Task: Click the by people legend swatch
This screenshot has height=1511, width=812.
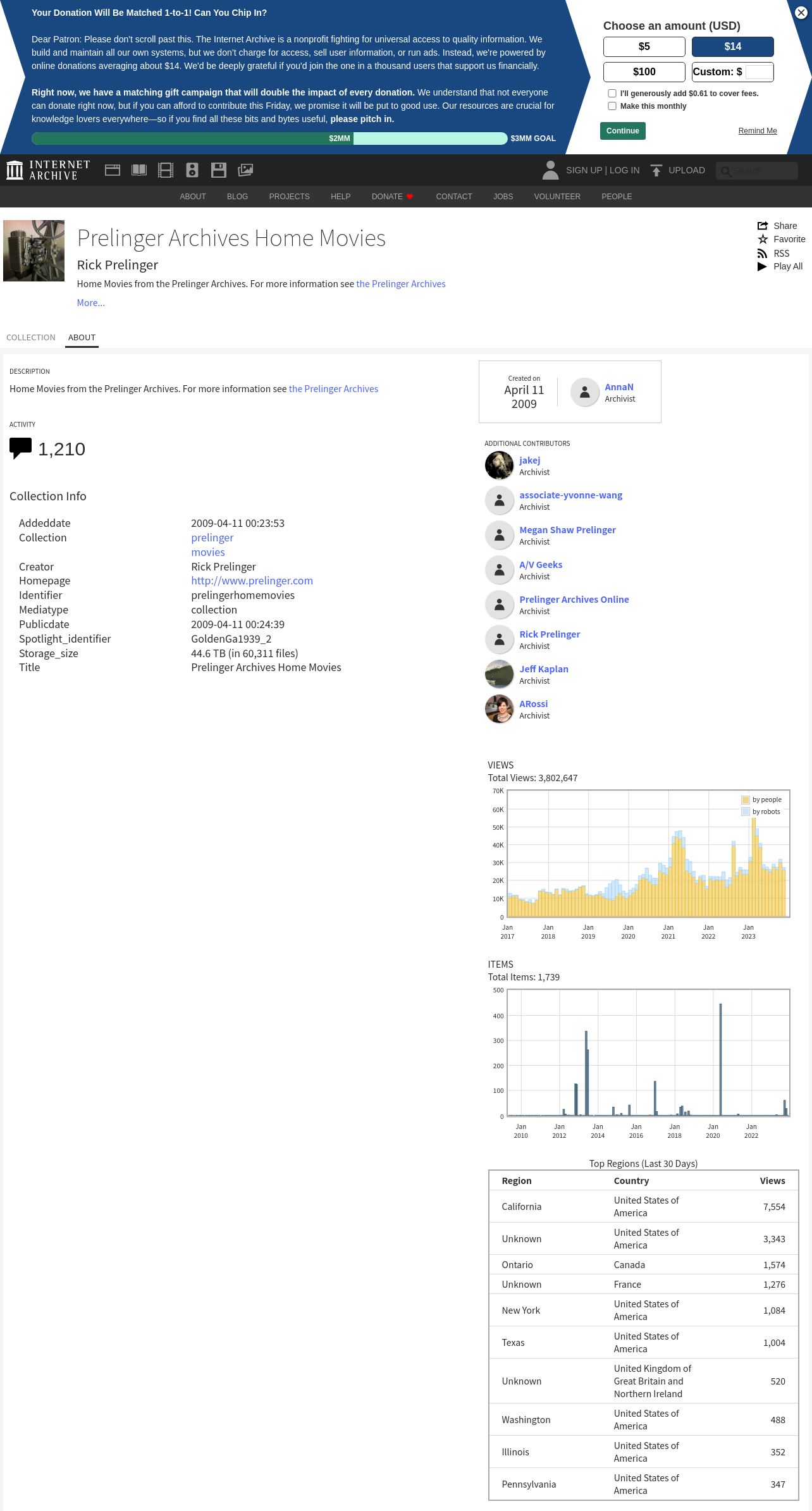Action: coord(746,799)
